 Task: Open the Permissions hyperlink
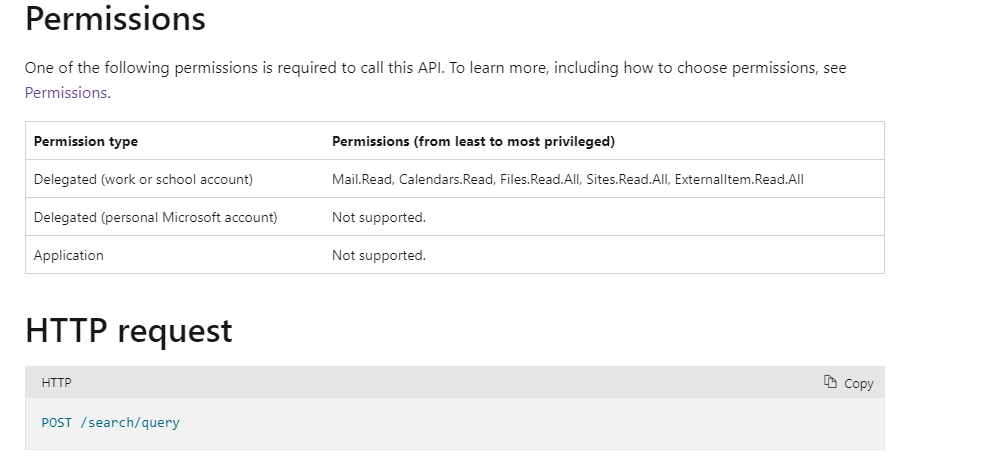65,93
